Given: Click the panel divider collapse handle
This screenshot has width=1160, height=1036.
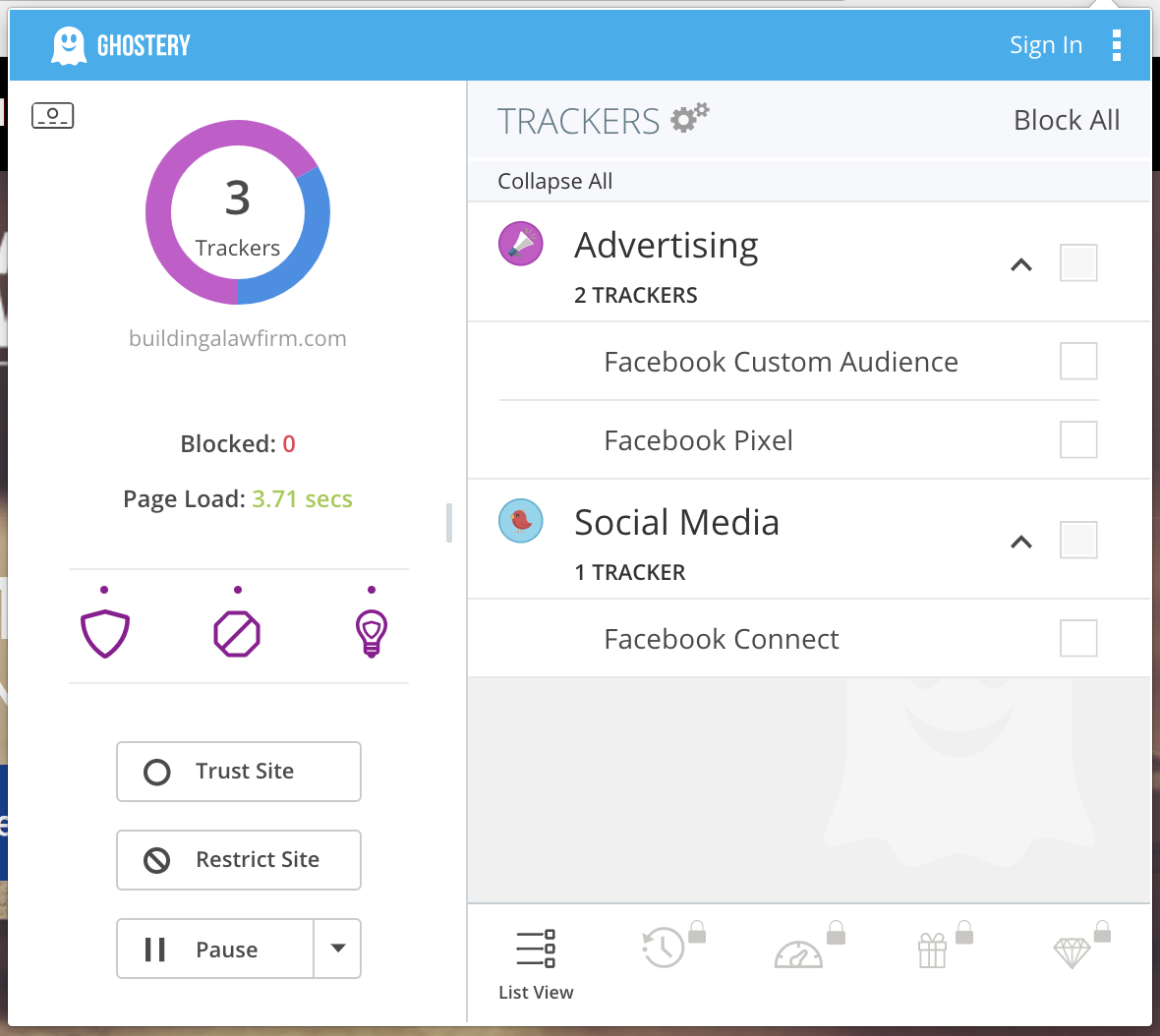Looking at the screenshot, I should pos(449,523).
